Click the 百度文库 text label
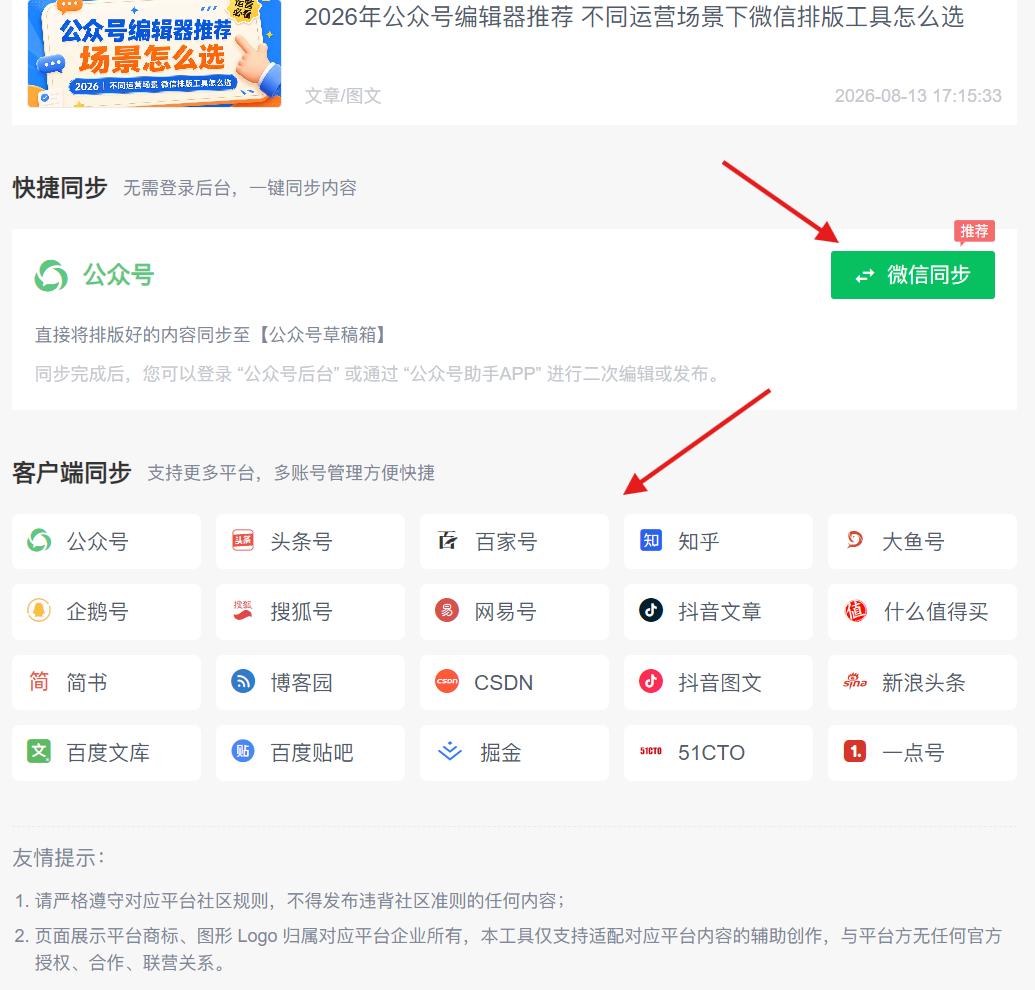 tap(108, 752)
